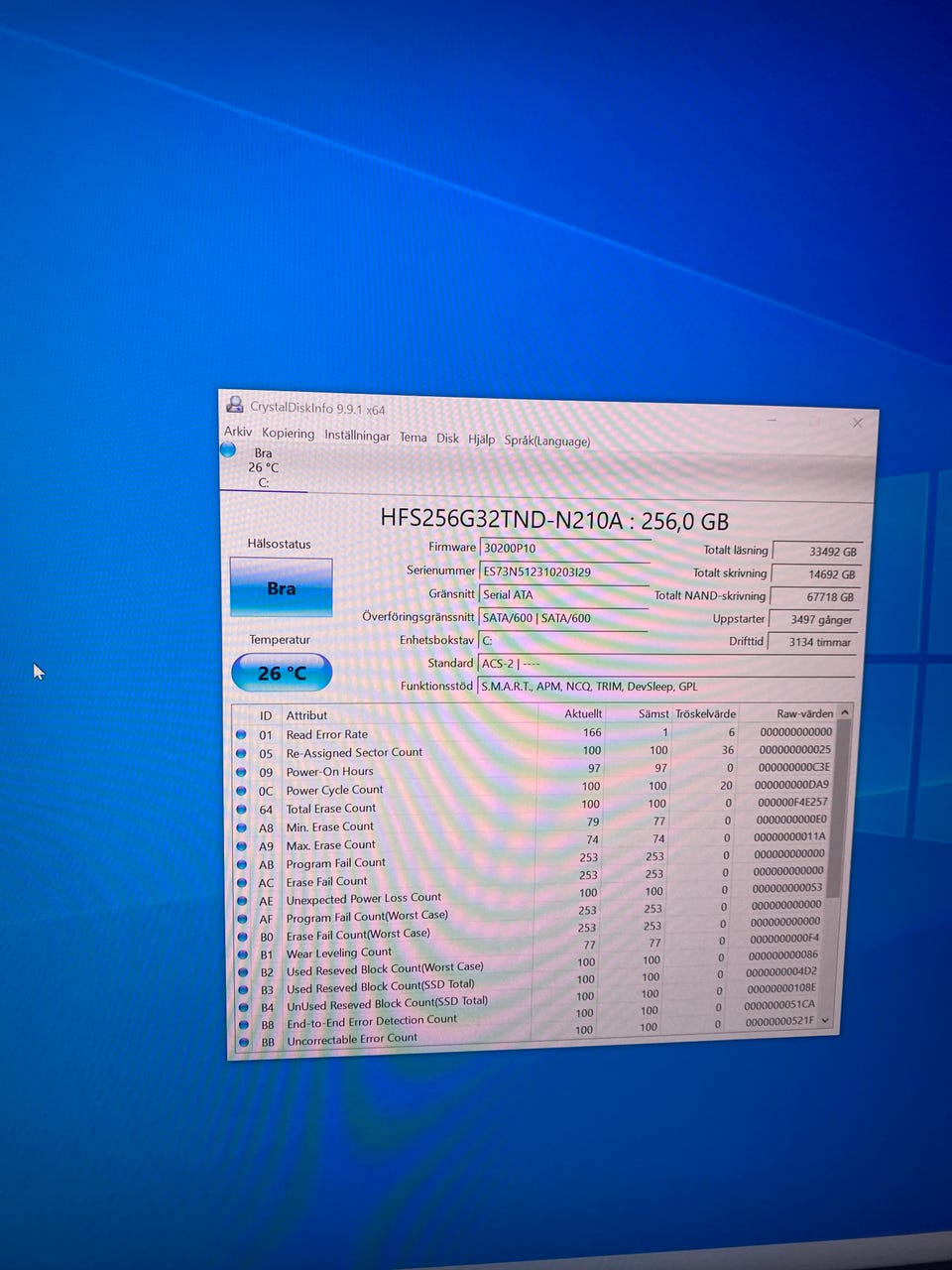
Task: Click the status icon of Used Reseved Block Count(SSD Total)
Action: click(244, 990)
